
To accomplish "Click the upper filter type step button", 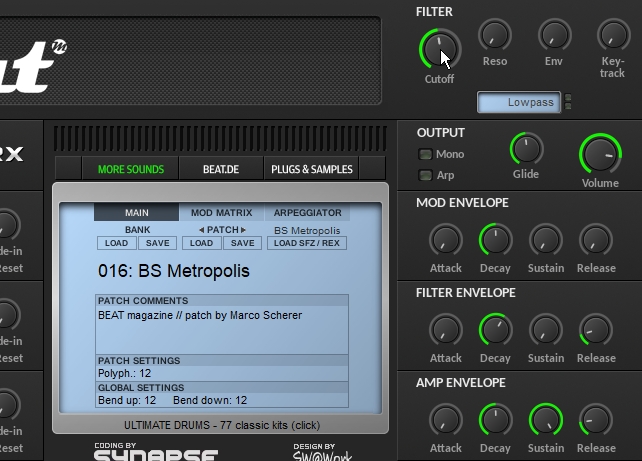I will click(x=569, y=98).
